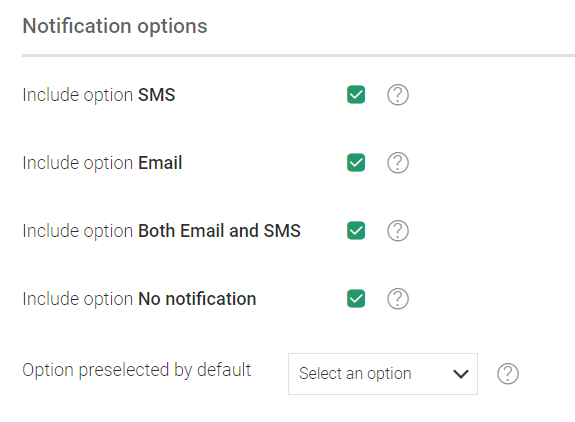The image size is (575, 422).
Task: Untick the No notification checkbox
Action: (356, 299)
